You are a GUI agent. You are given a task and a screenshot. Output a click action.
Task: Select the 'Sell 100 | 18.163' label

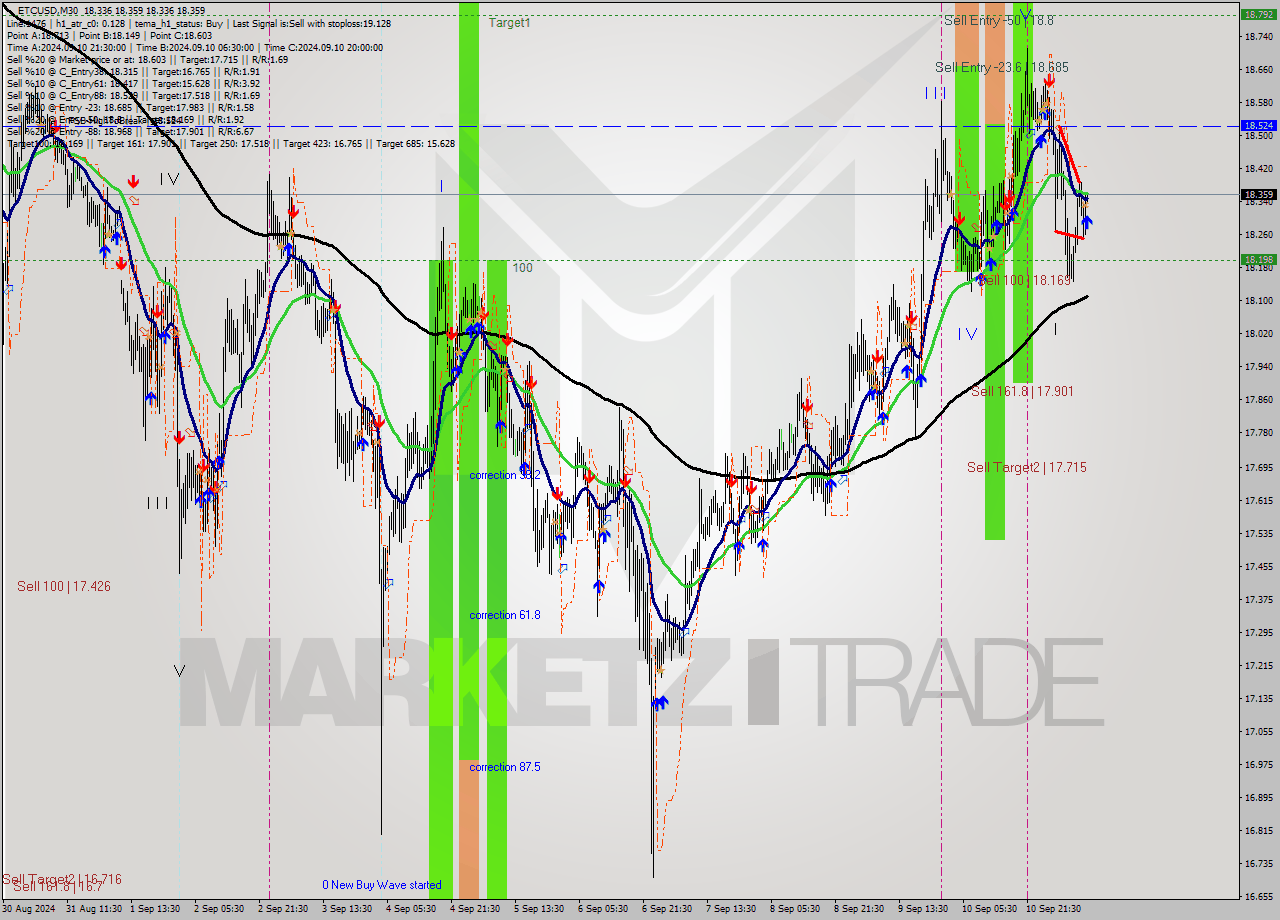1024,280
